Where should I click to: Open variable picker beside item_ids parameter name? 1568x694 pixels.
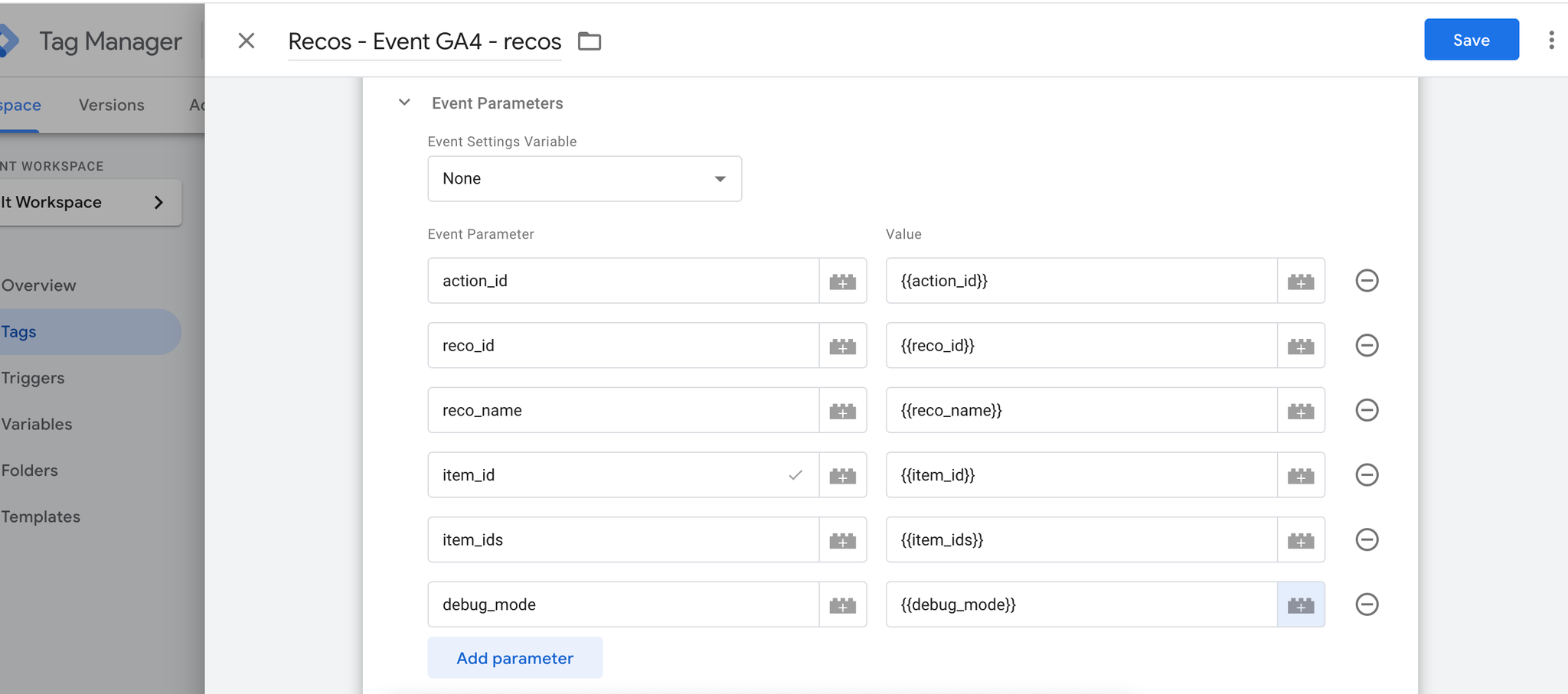click(x=843, y=540)
